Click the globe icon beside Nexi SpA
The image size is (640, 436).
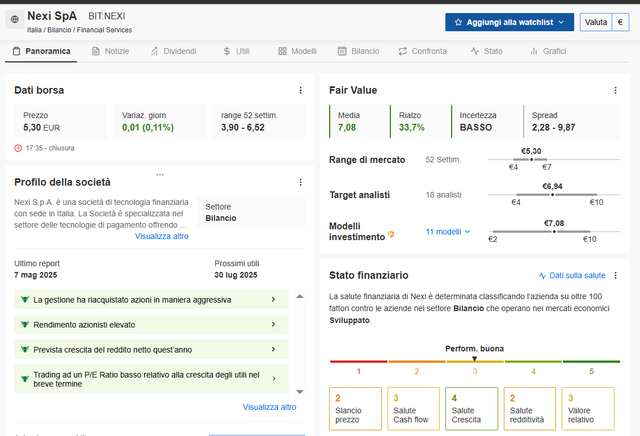pyautogui.click(x=15, y=19)
